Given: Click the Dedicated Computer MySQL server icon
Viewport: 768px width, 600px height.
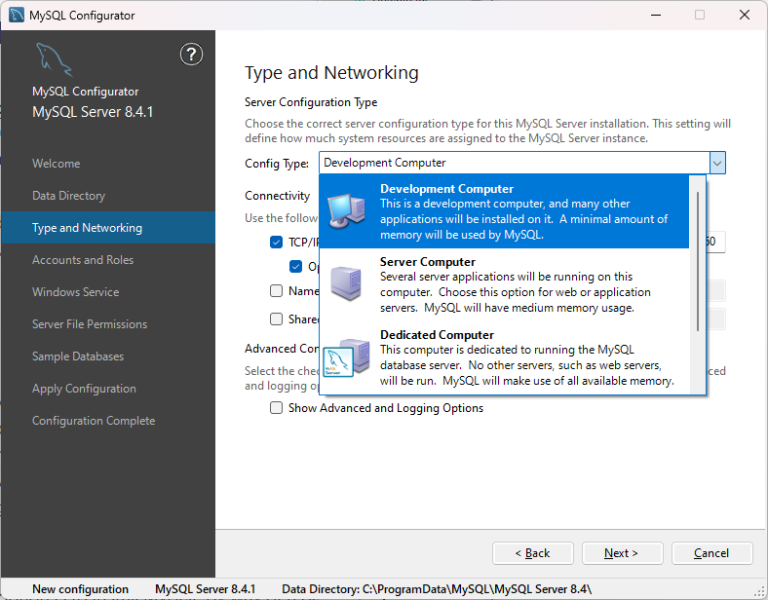Looking at the screenshot, I should [346, 358].
